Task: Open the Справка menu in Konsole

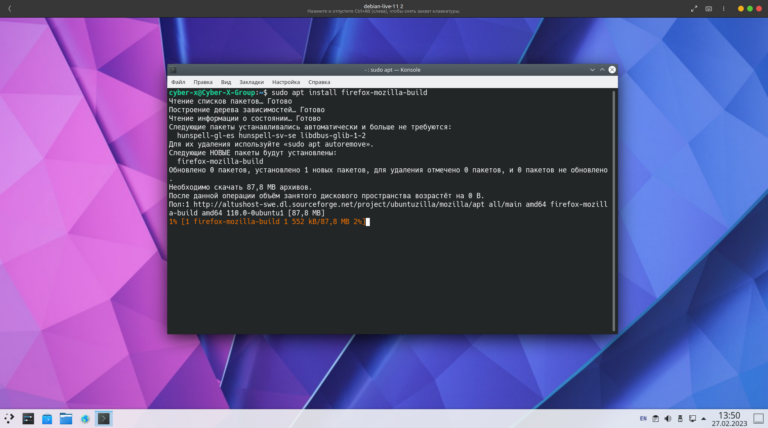Action: tap(319, 82)
